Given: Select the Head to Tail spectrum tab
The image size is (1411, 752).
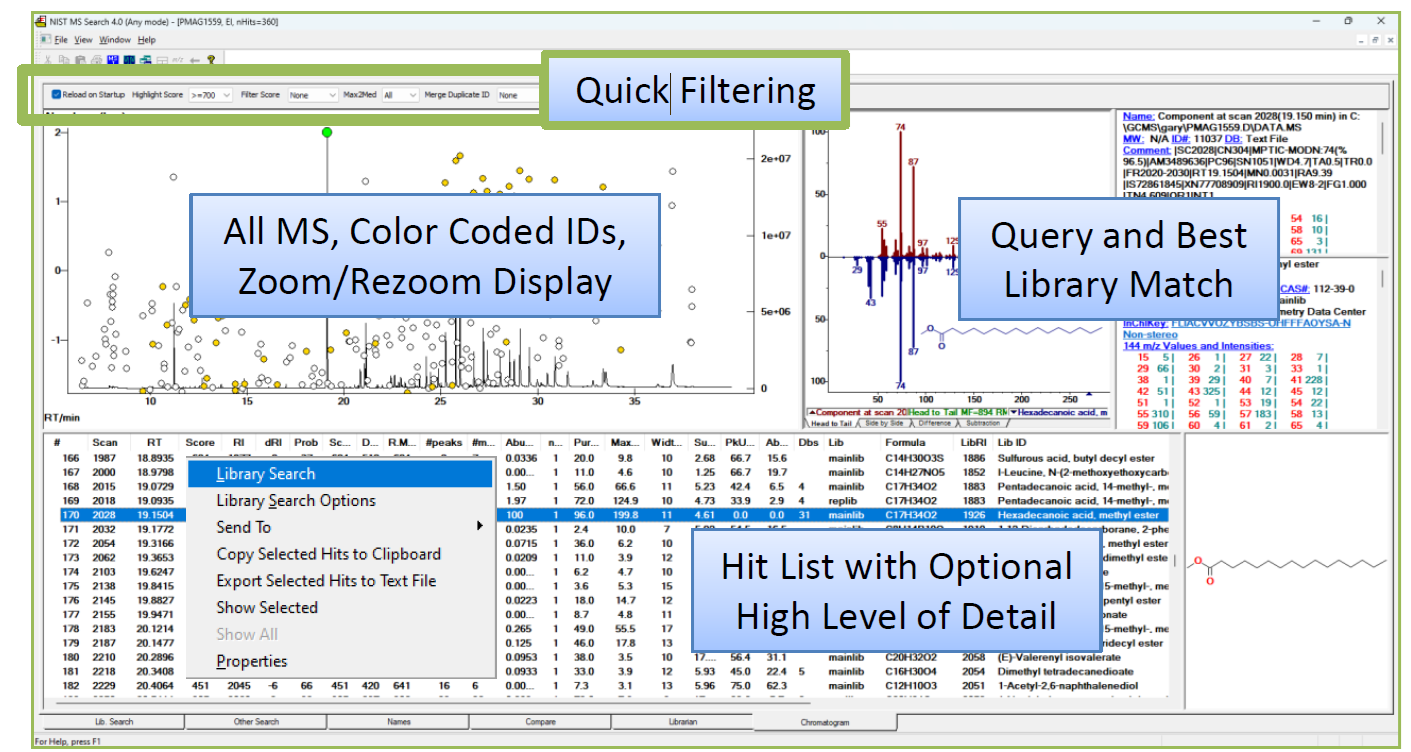Looking at the screenshot, I should click(x=832, y=423).
